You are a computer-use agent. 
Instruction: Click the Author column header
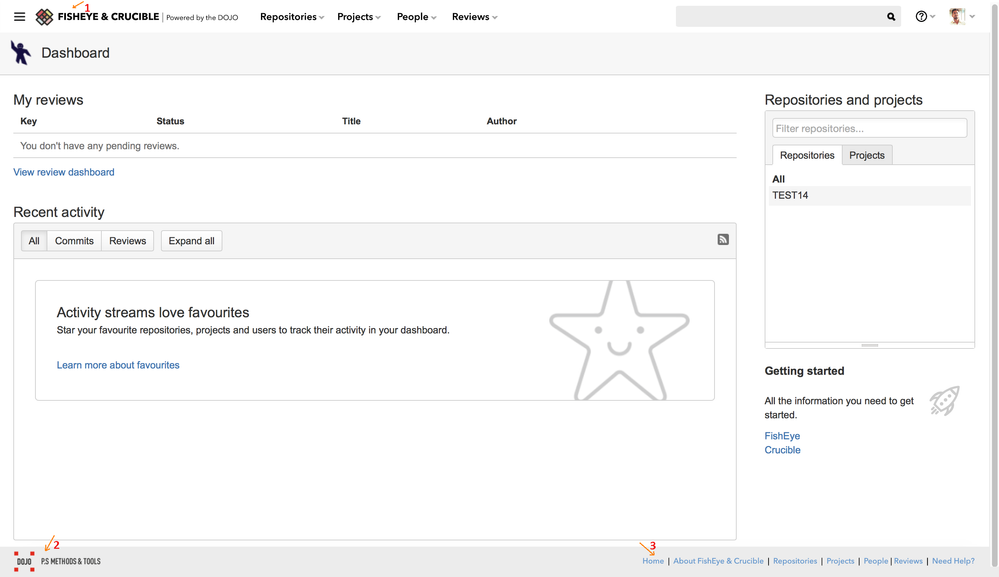[x=501, y=121]
